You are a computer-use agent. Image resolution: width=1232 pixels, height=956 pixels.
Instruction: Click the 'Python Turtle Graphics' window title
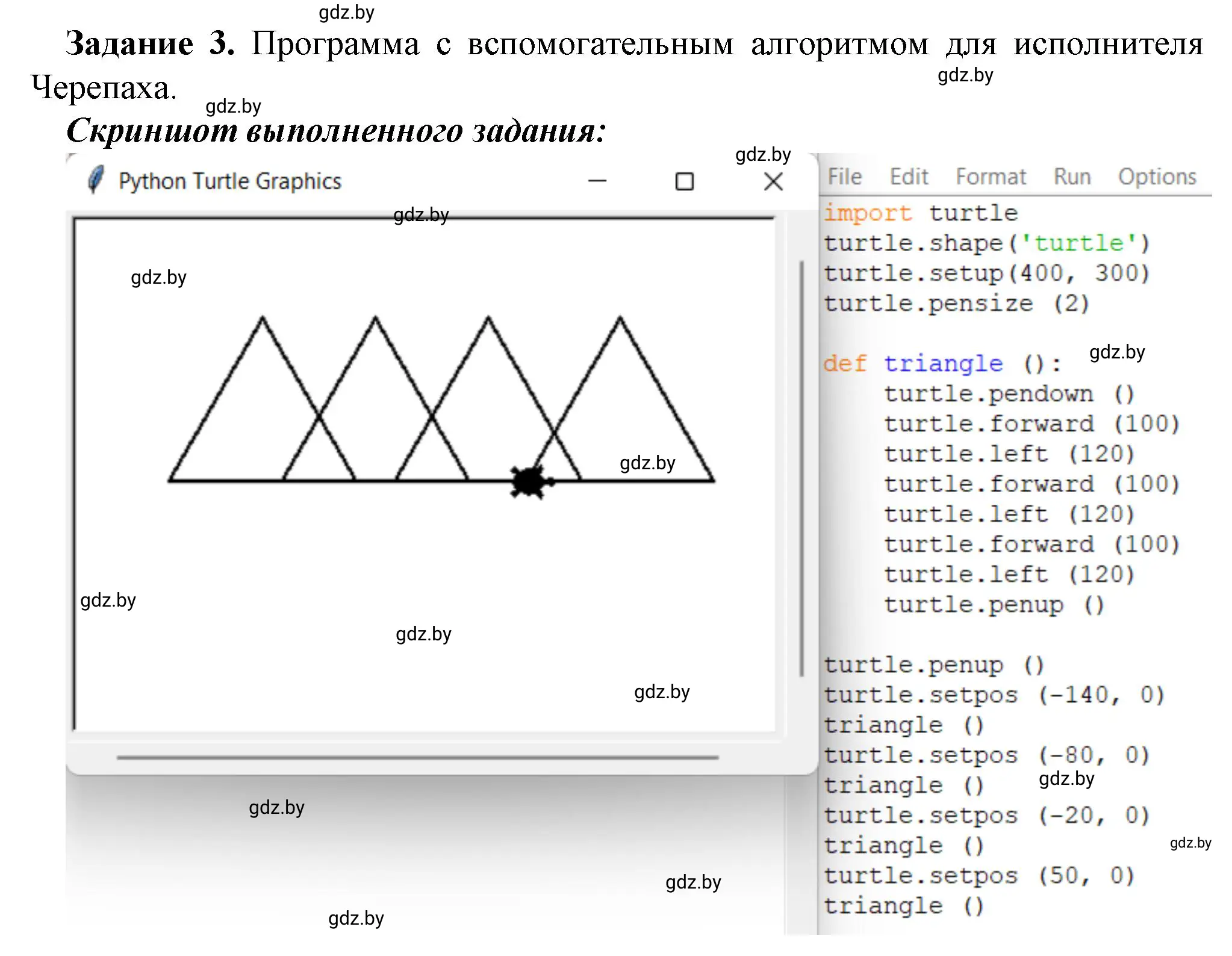point(229,181)
